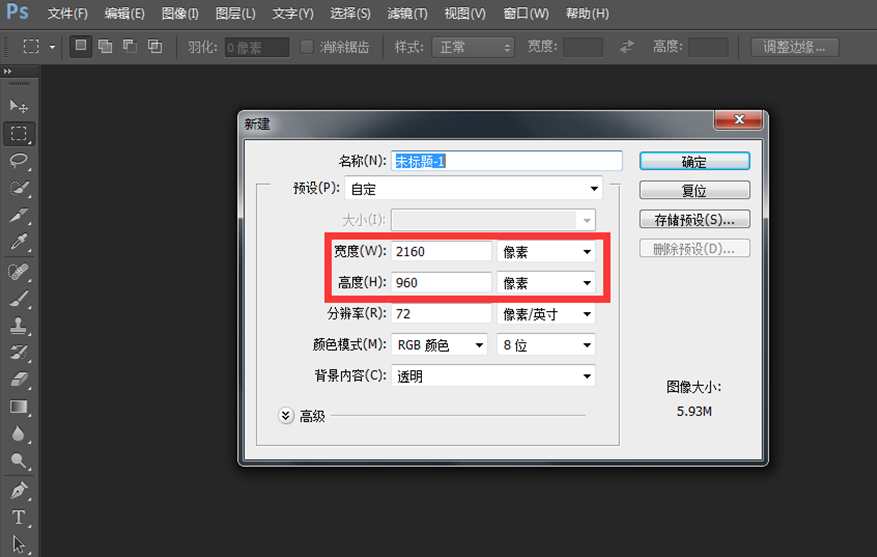
Task: Open the RGB 颜色 color mode dropdown
Action: [439, 345]
